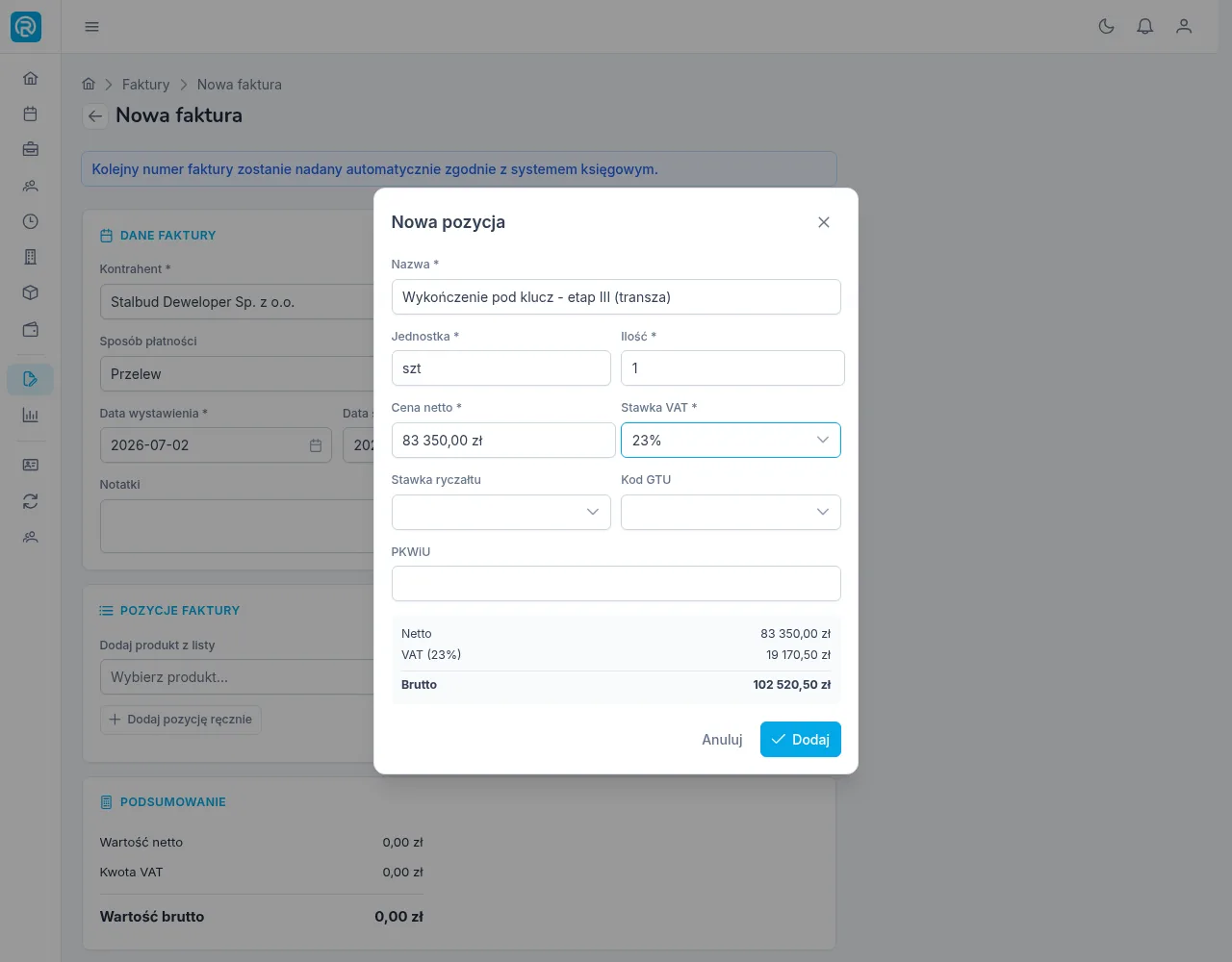Expand the Kod GTU dropdown
This screenshot has width=1232, height=962.
pyautogui.click(x=731, y=512)
